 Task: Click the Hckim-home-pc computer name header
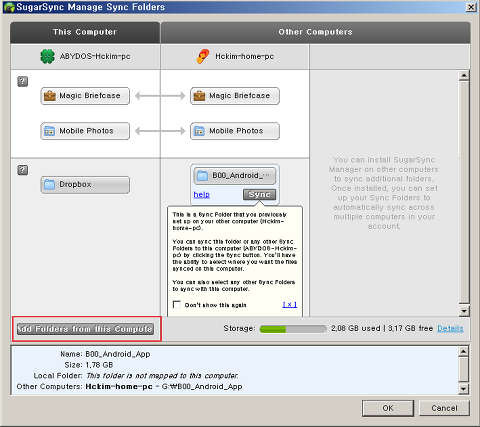click(x=244, y=56)
